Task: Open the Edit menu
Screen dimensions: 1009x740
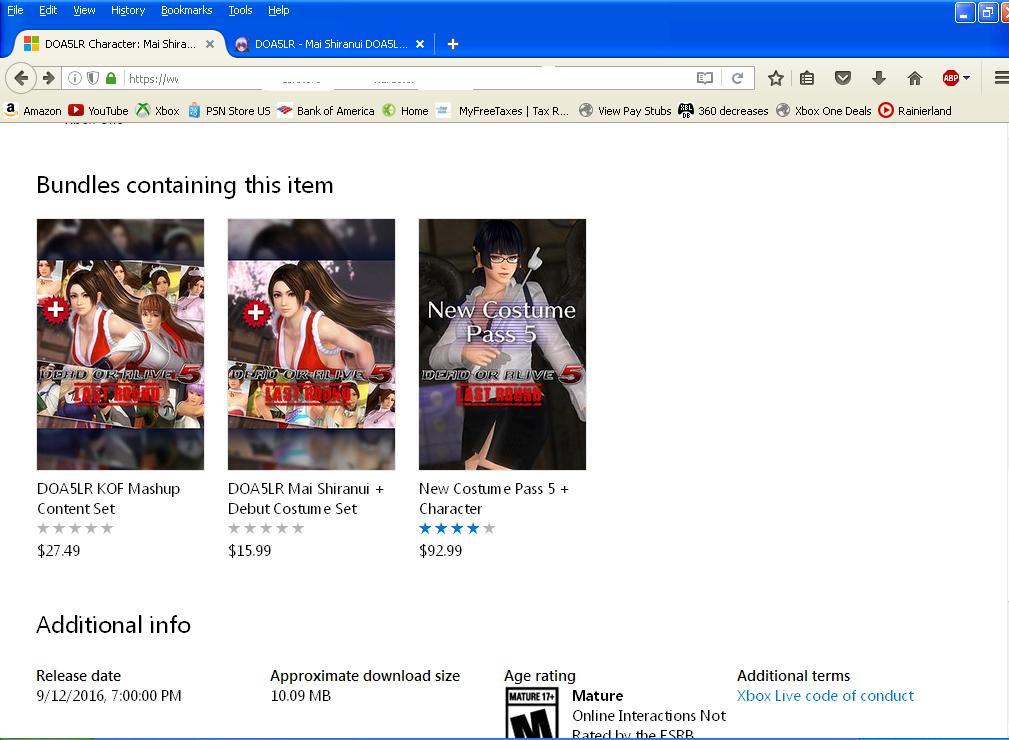Action: (48, 10)
